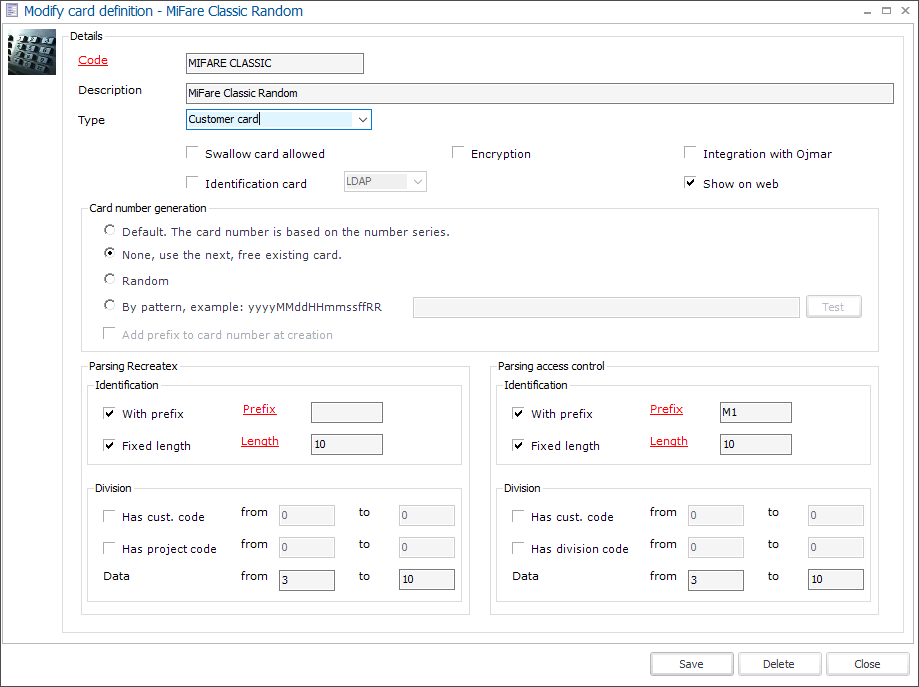Select the By pattern generation option
This screenshot has height=687, width=919.
point(109,303)
